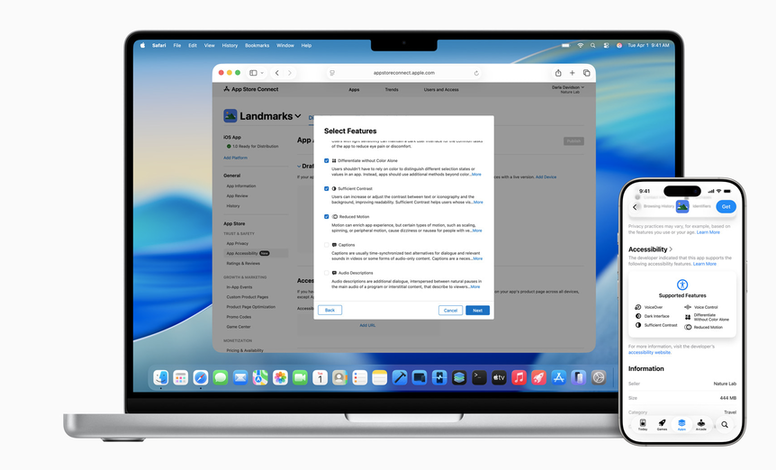
Task: Open Contacts from the Dock
Action: tap(340, 378)
